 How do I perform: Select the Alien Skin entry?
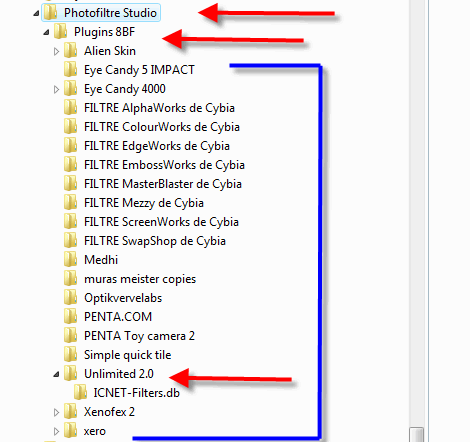click(110, 51)
